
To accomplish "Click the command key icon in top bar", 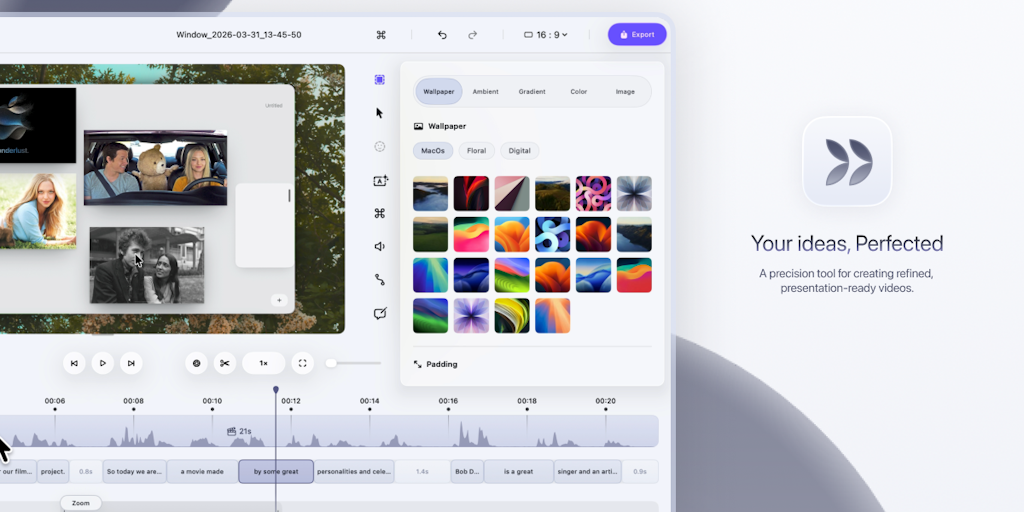I will point(381,35).
